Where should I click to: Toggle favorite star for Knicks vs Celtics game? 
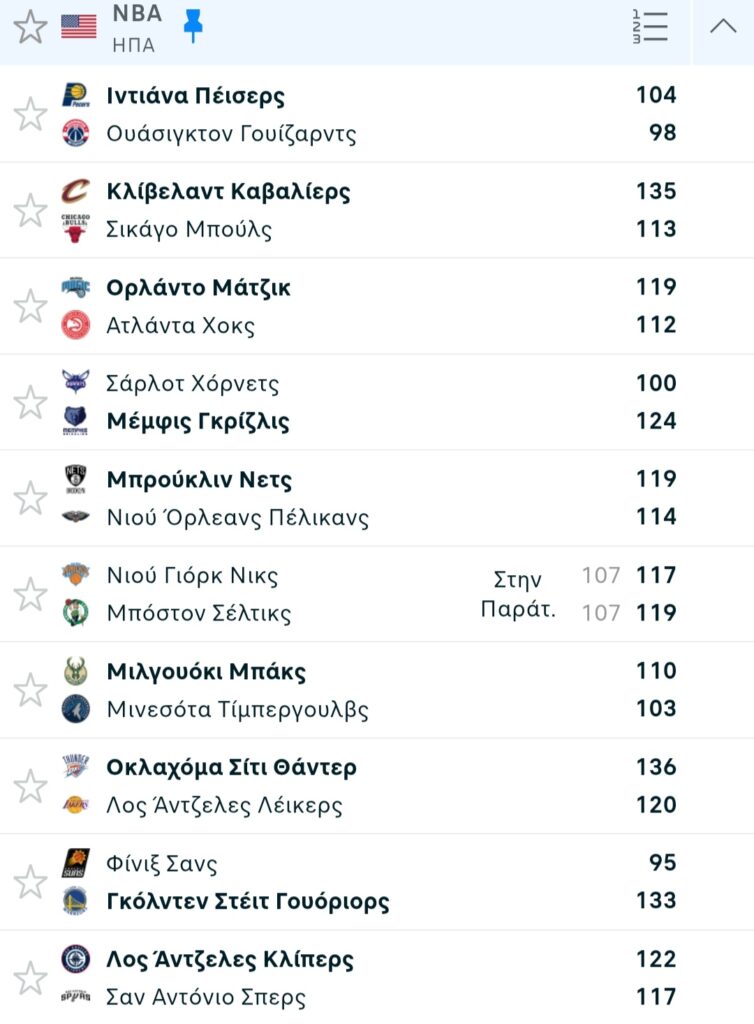[30, 594]
